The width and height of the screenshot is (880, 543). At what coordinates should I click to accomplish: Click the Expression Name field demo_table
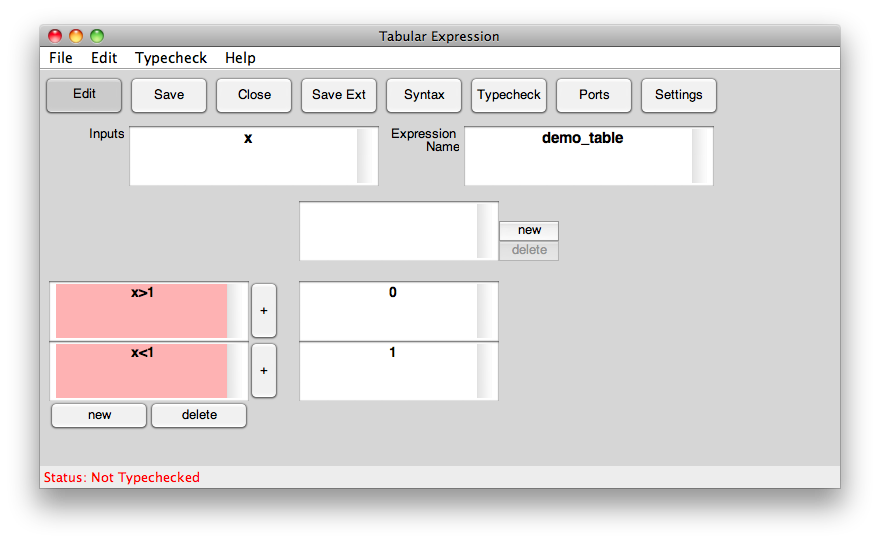point(580,156)
